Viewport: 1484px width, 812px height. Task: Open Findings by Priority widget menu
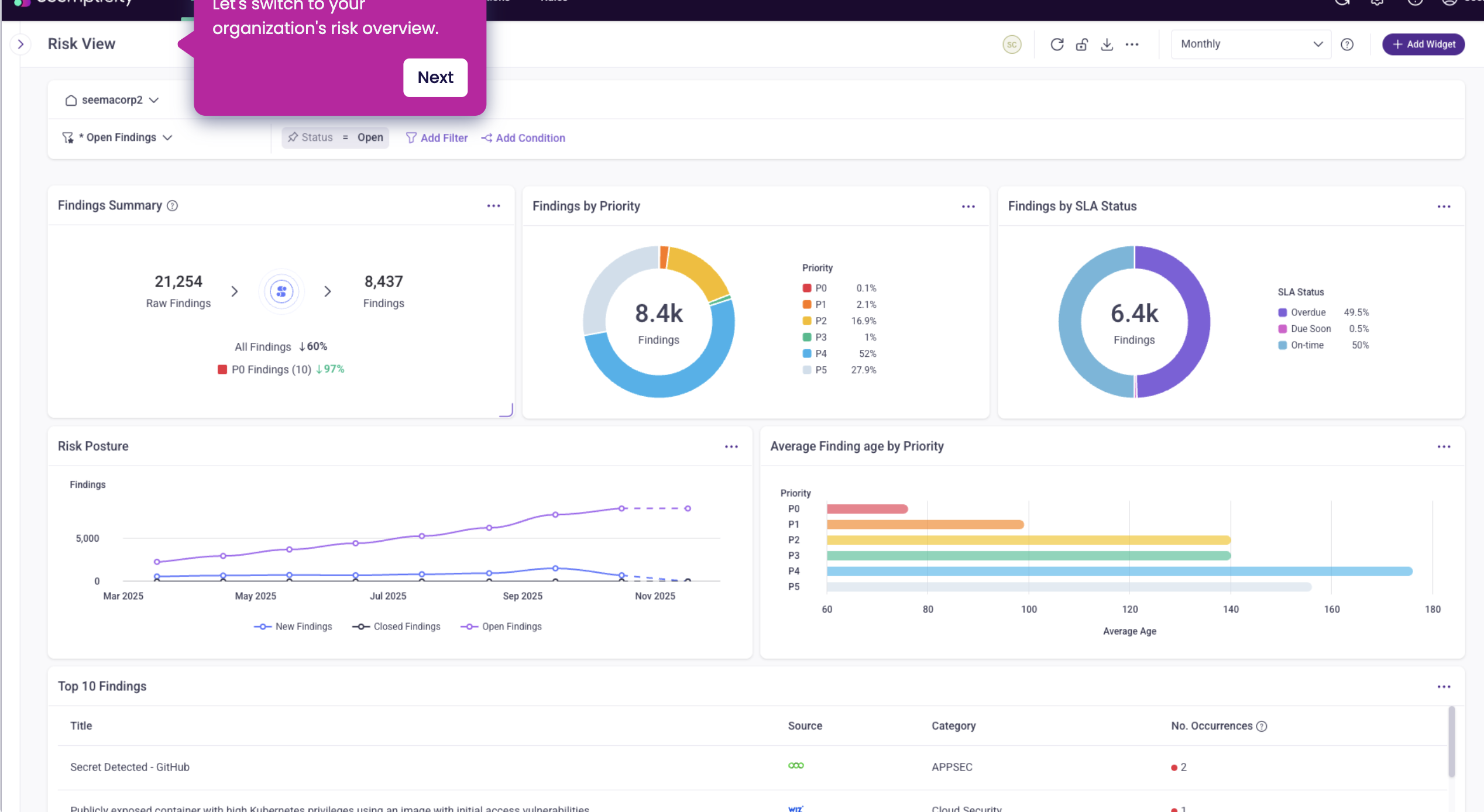pyautogui.click(x=968, y=207)
